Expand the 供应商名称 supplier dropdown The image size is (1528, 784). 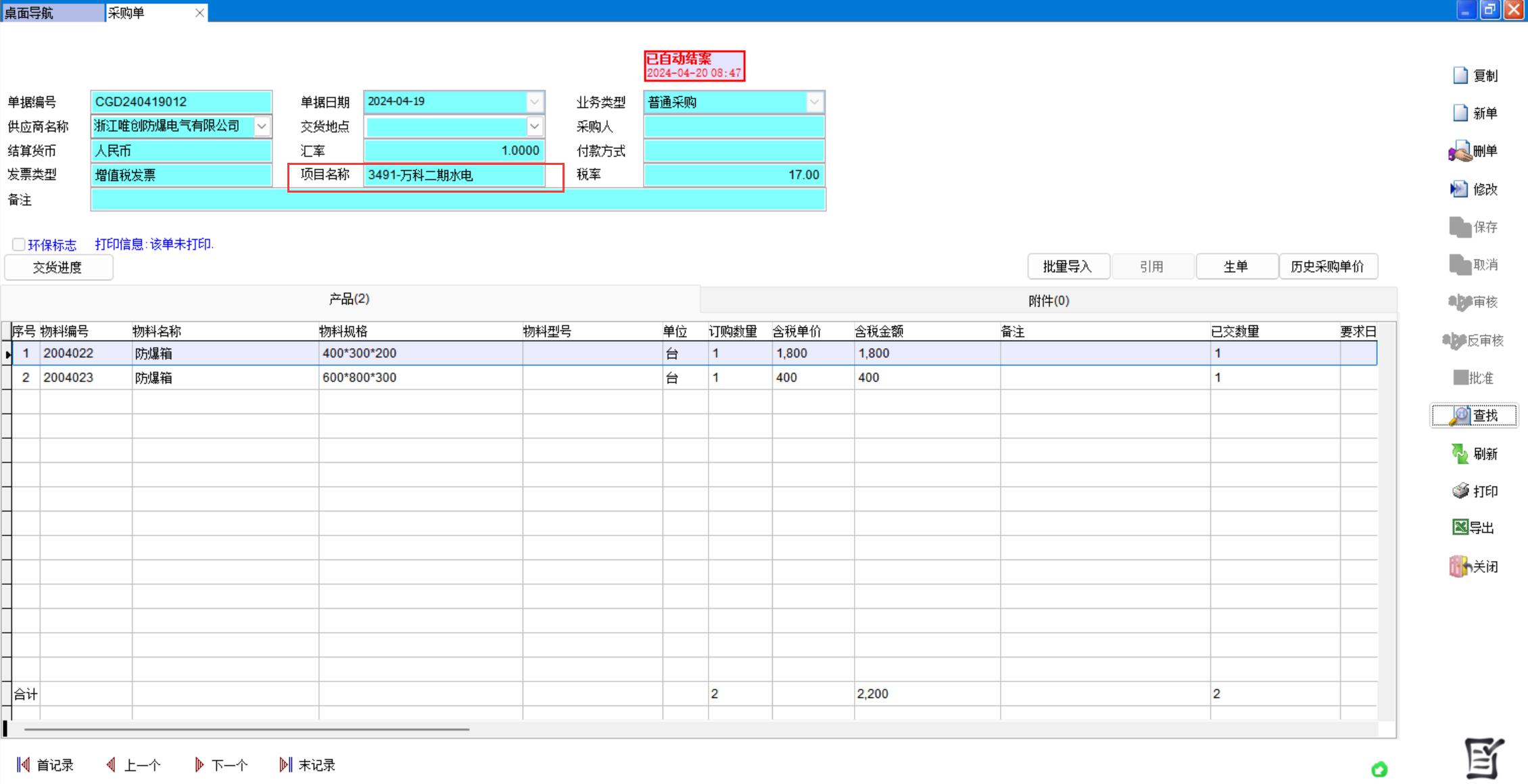coord(262,126)
